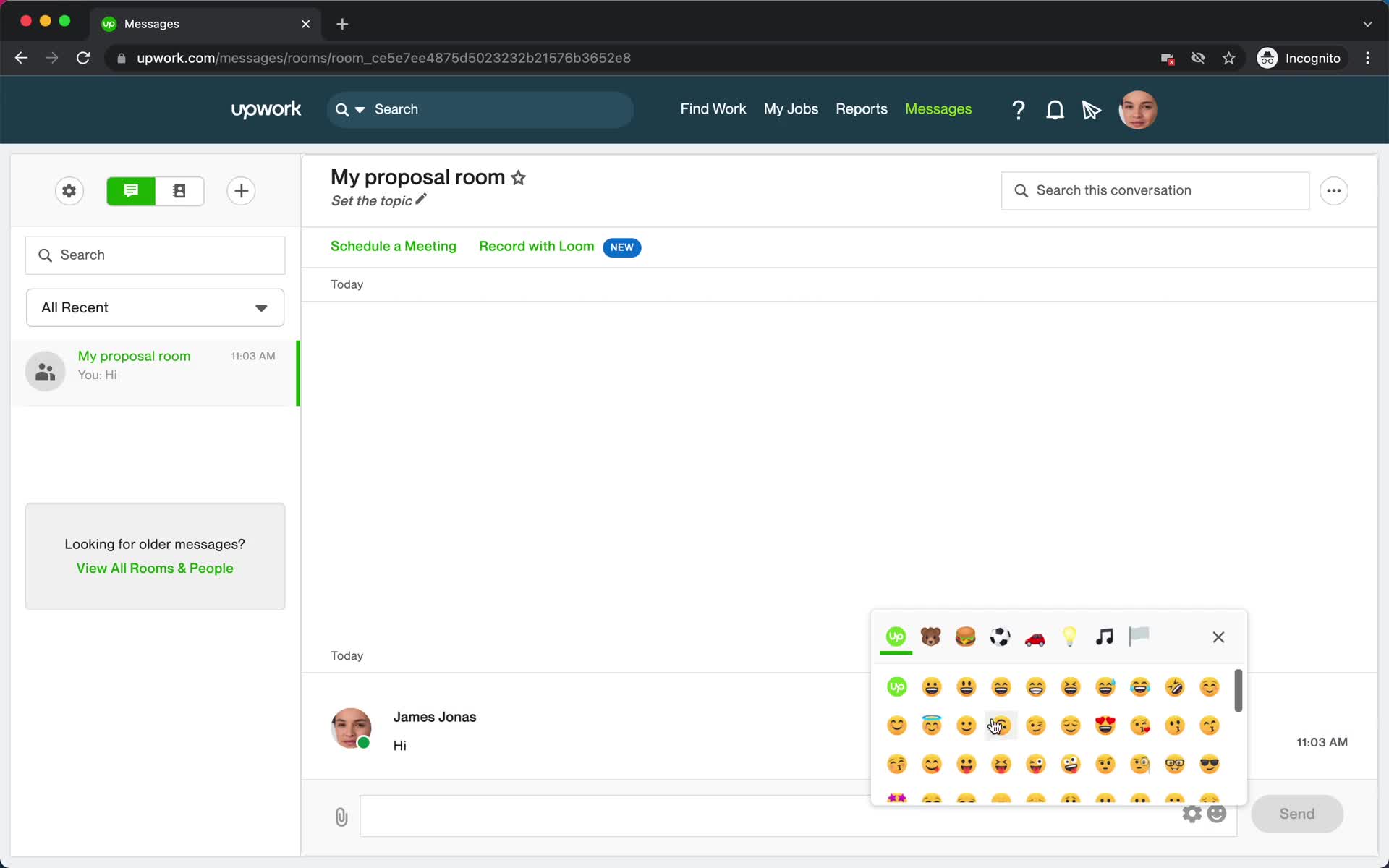Screen dimensions: 1389x868
Task: Click Record with Loom link
Action: coord(537,247)
